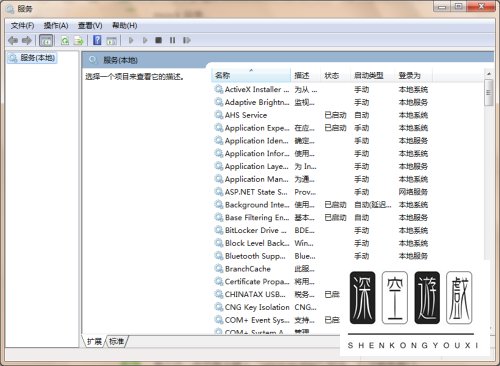Sort by the 名称 column header

pyautogui.click(x=251, y=75)
